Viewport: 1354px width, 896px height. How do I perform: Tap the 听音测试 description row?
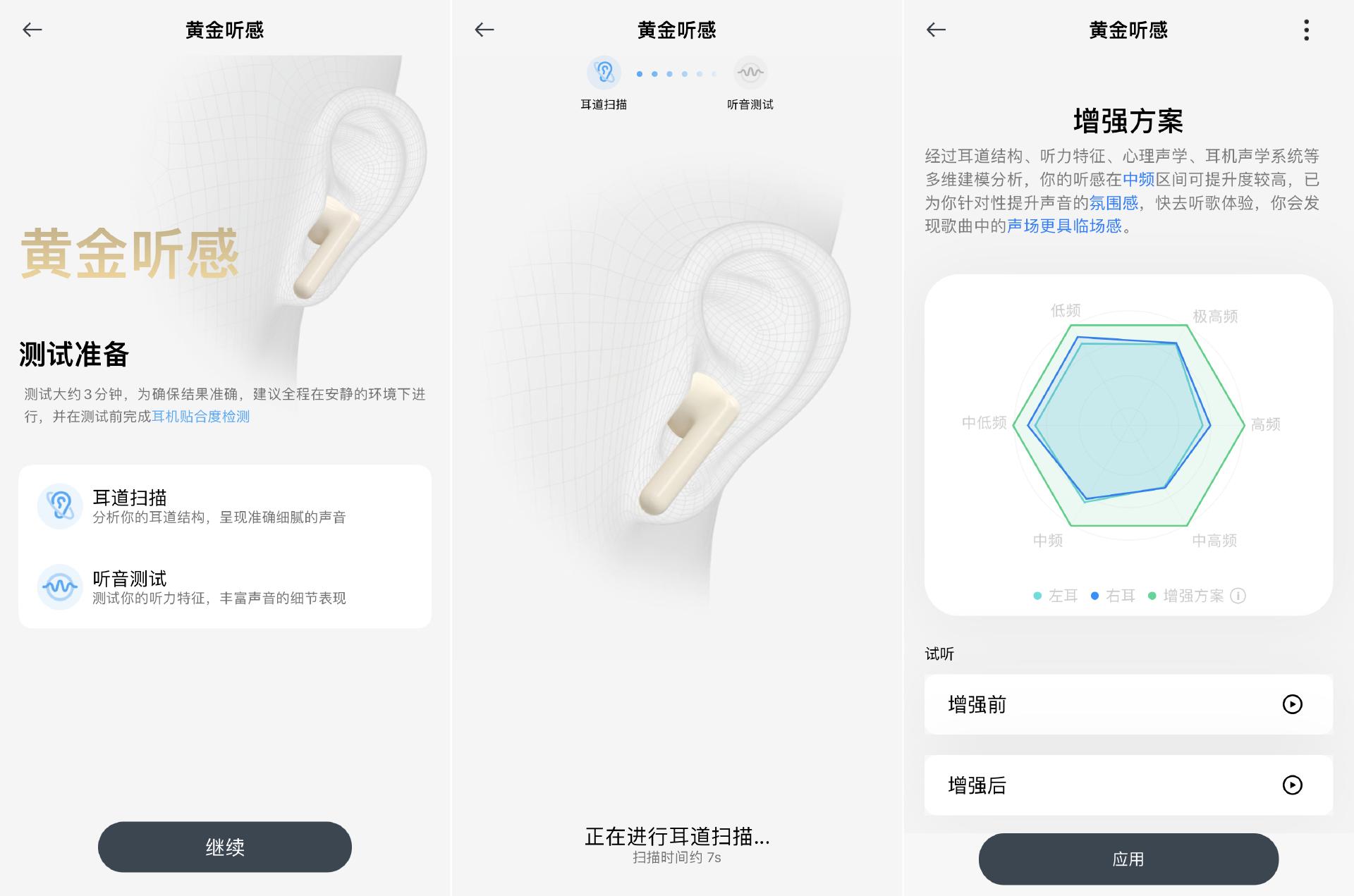click(225, 587)
